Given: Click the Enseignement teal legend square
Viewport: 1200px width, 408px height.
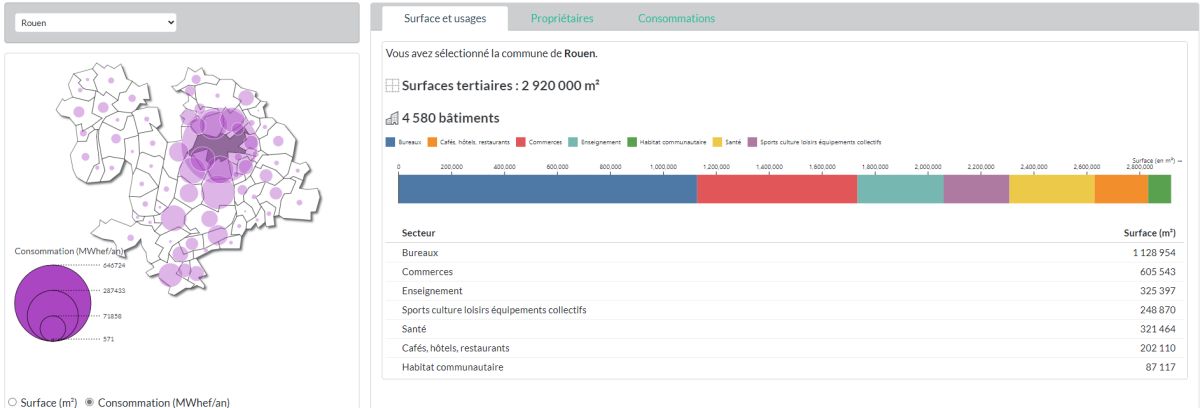Looking at the screenshot, I should tap(572, 142).
